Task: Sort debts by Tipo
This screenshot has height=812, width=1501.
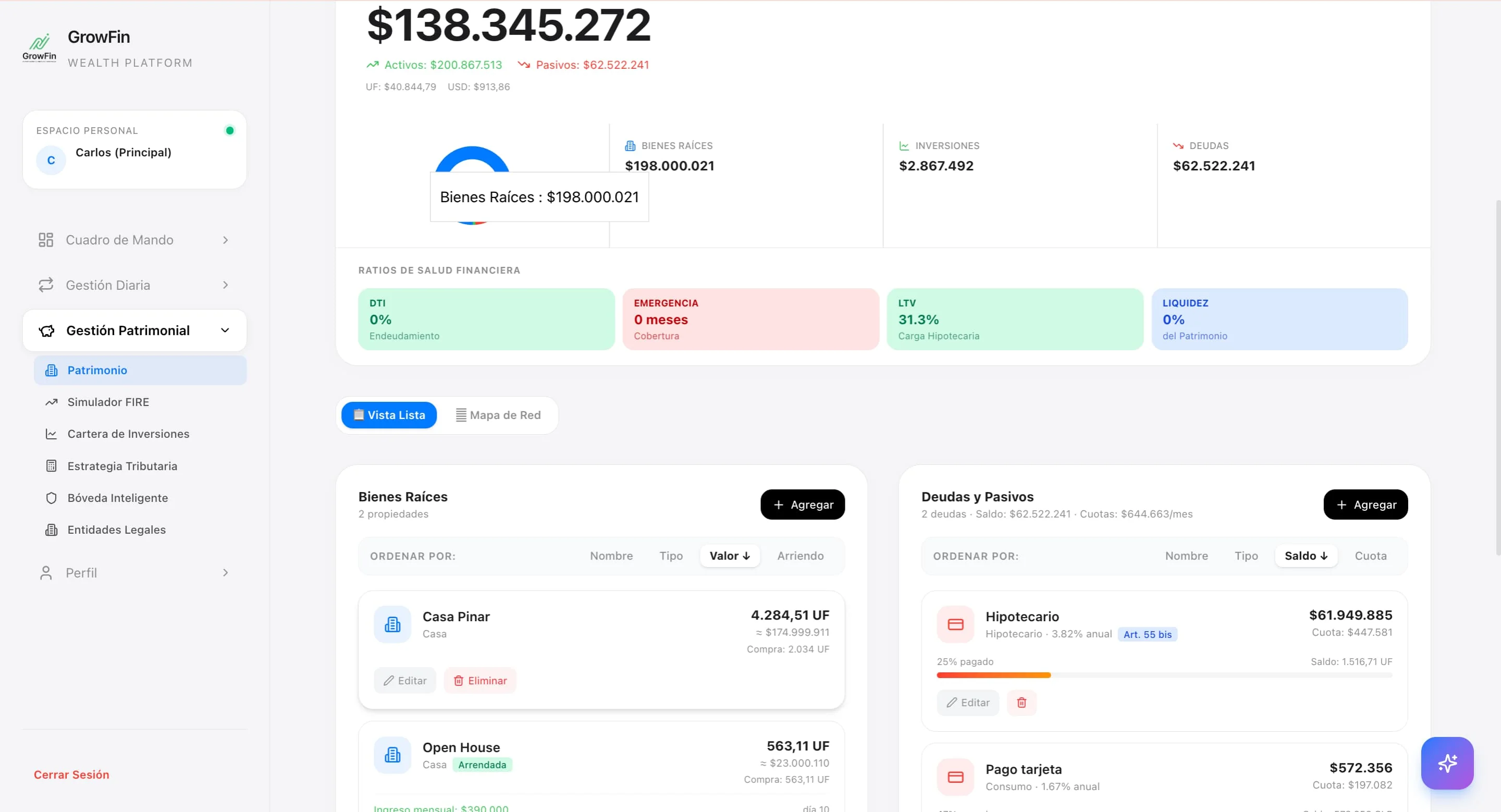Action: 1246,556
